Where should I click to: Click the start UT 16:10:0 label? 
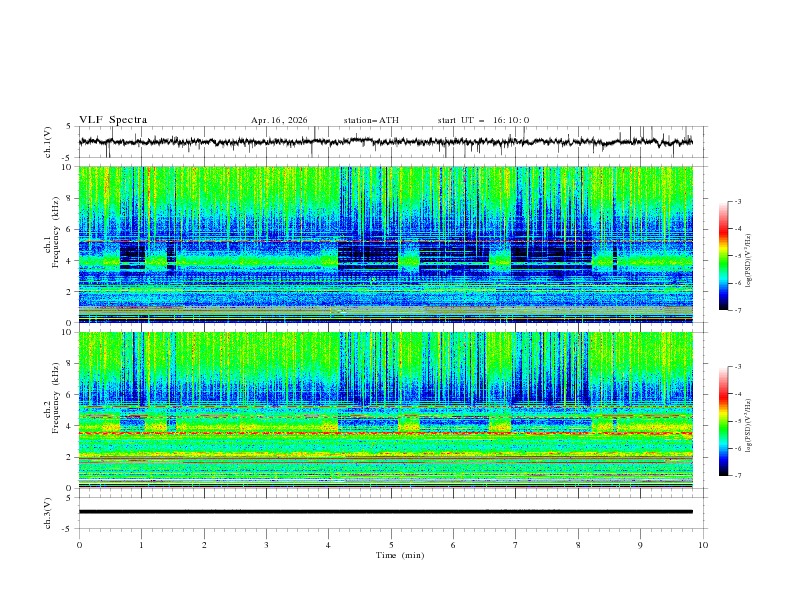point(483,120)
